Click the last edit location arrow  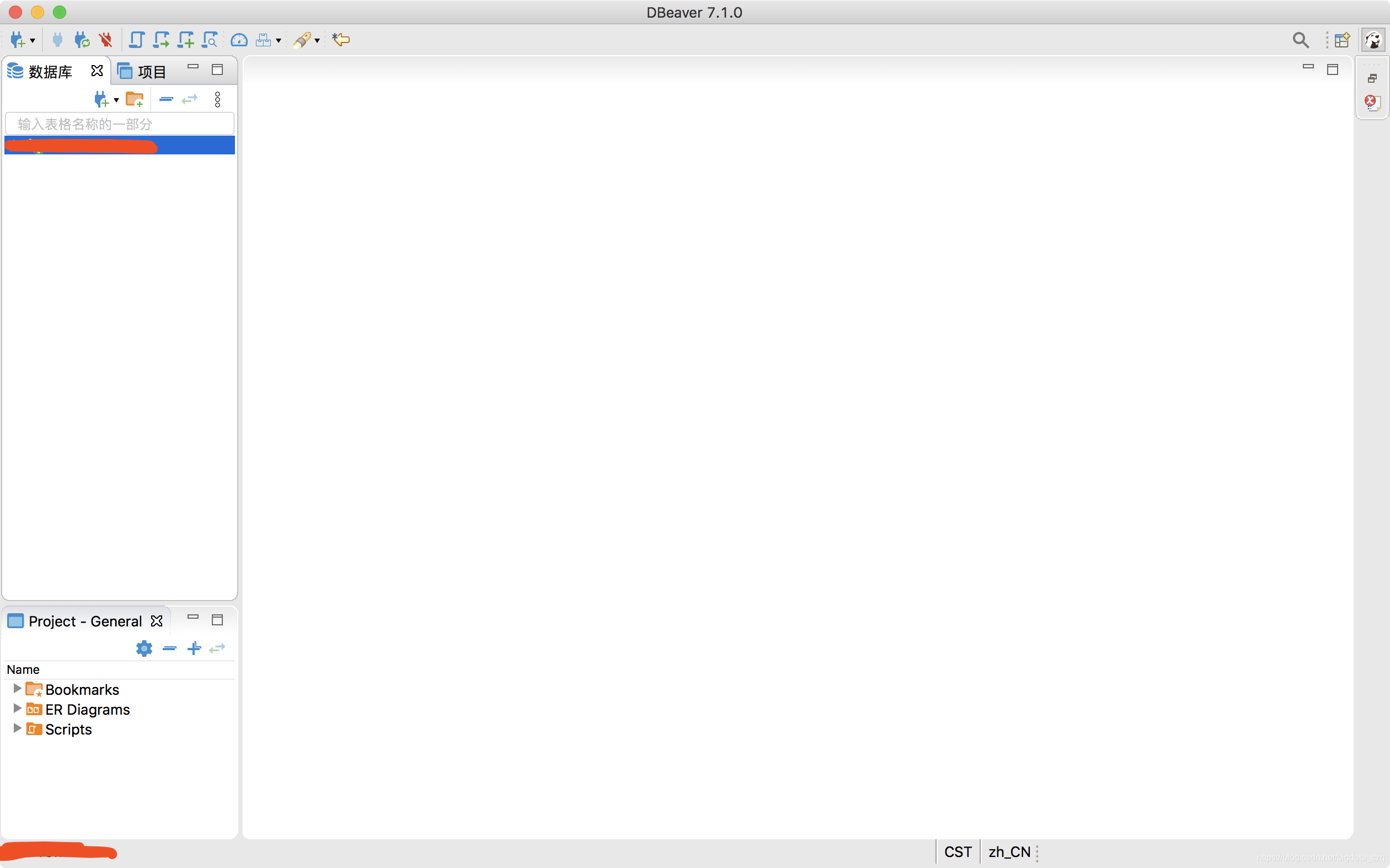[x=341, y=40]
